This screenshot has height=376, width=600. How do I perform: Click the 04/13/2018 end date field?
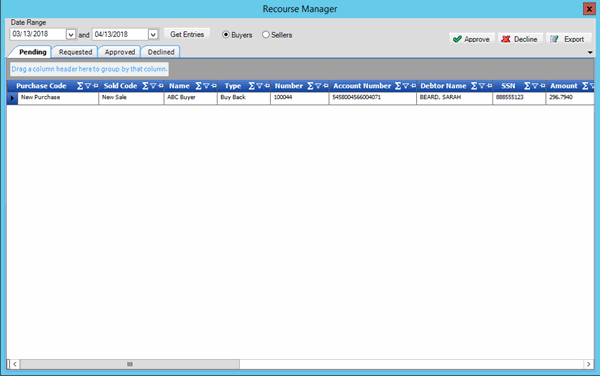click(120, 34)
